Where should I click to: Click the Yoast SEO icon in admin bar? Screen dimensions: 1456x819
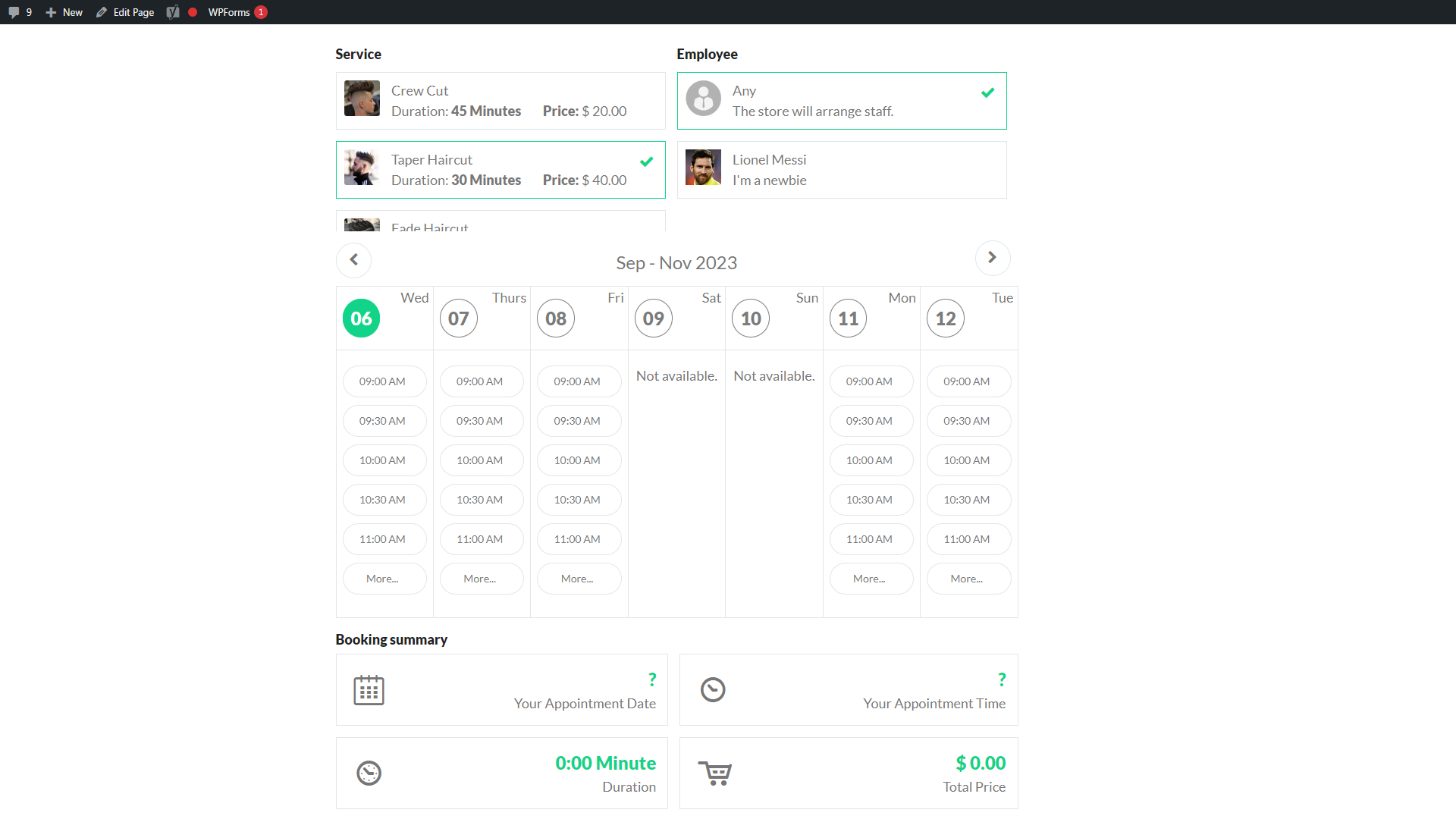173,12
